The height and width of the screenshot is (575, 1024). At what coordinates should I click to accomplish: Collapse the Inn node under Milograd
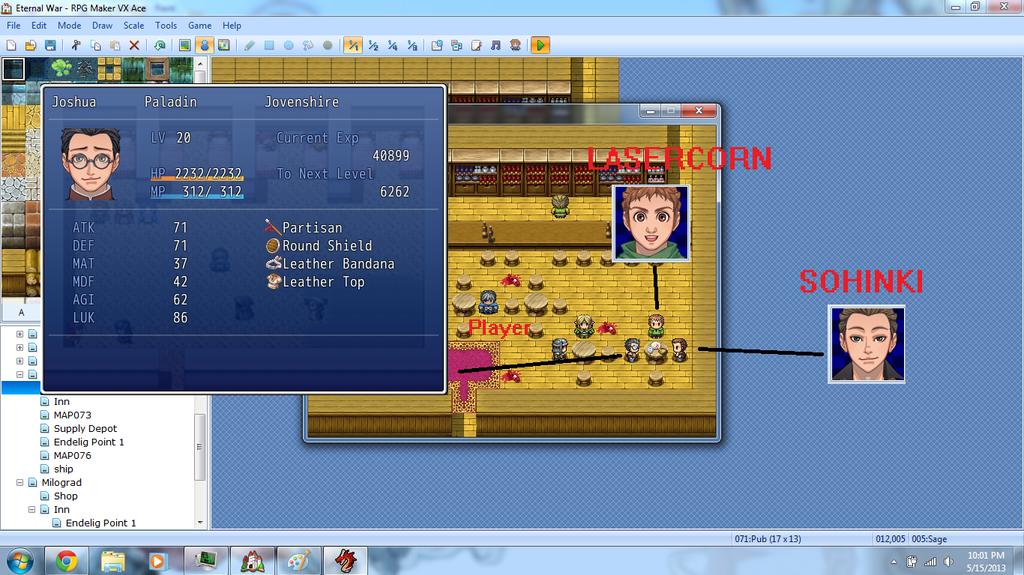[31, 509]
